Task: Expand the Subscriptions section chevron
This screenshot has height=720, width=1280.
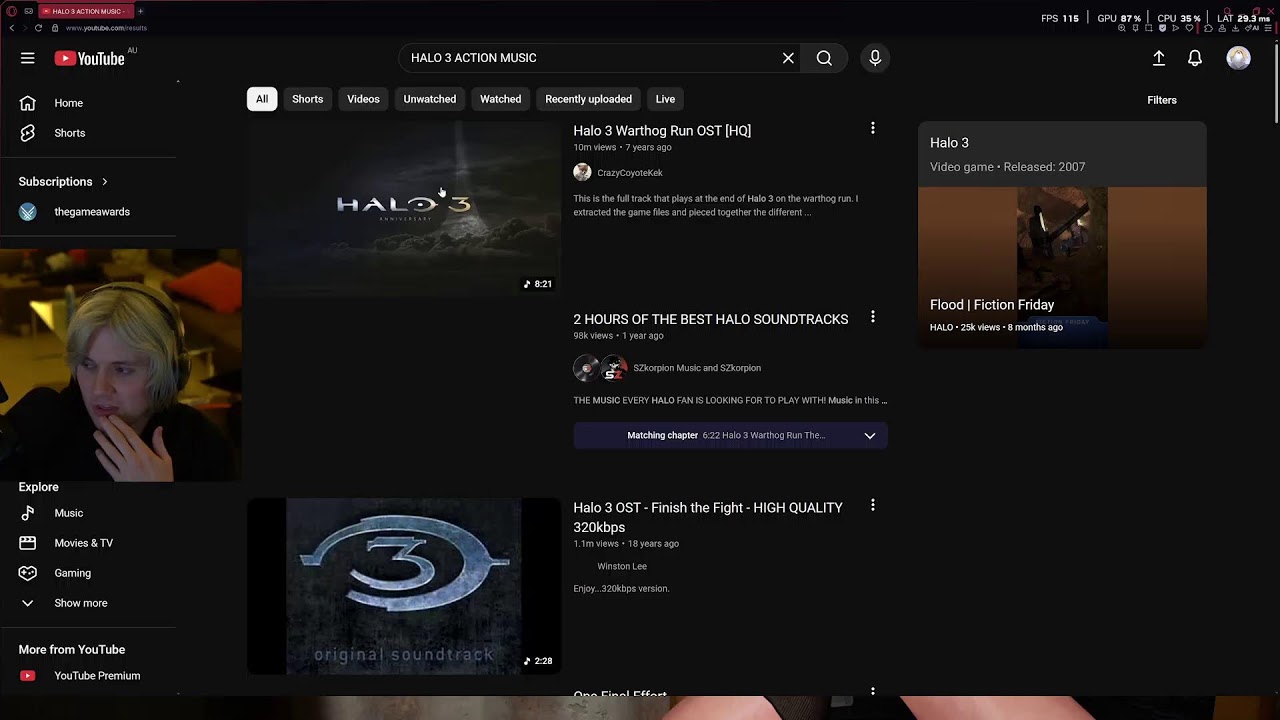Action: point(104,182)
